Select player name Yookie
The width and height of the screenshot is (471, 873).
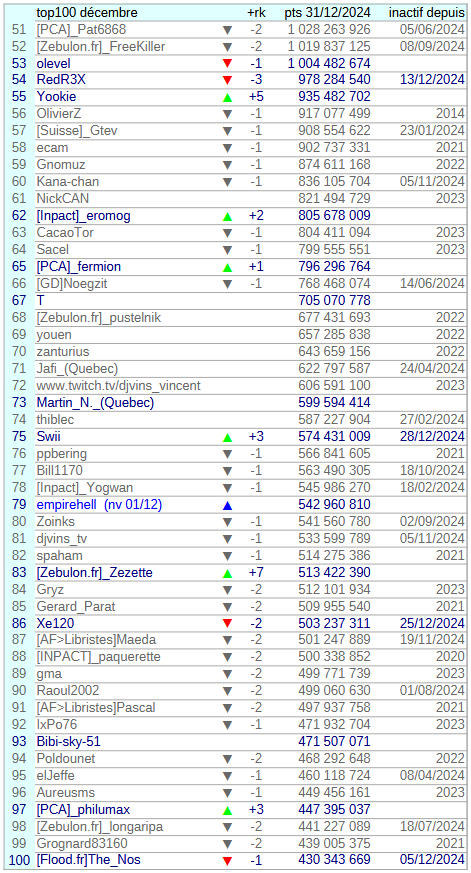coord(56,97)
